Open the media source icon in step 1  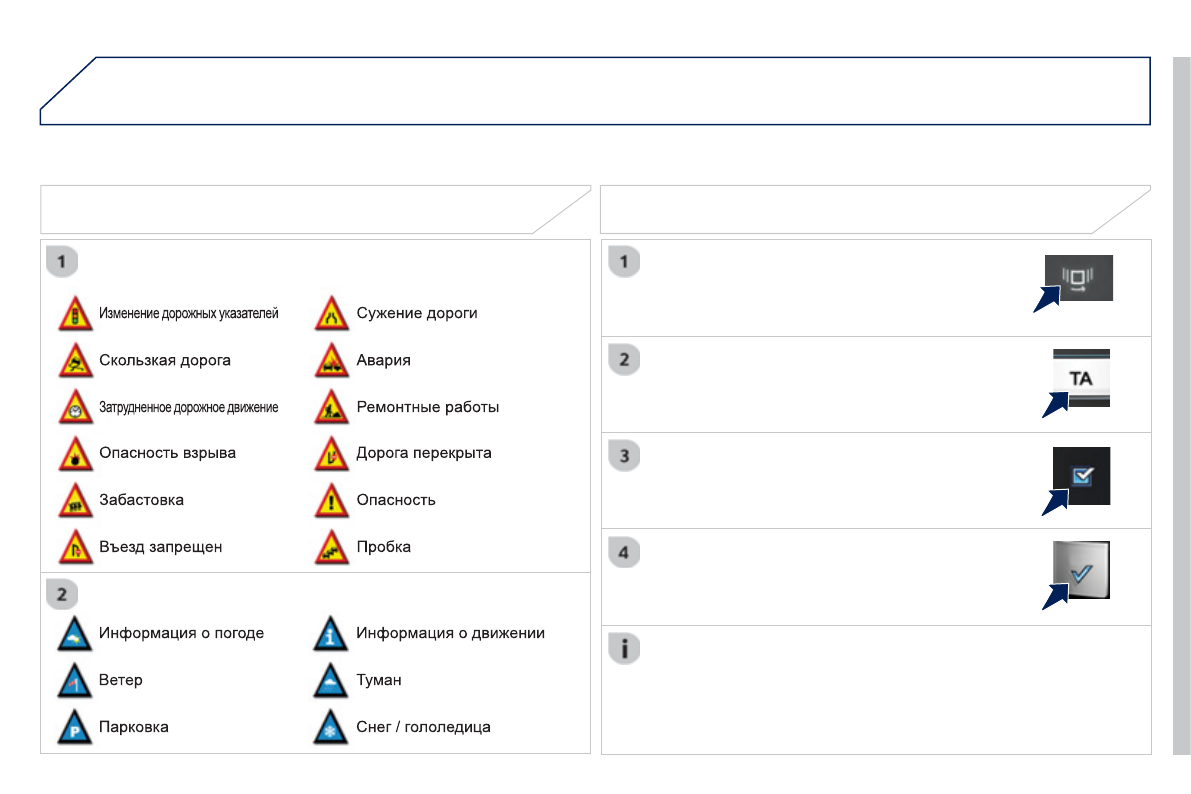(x=1080, y=278)
